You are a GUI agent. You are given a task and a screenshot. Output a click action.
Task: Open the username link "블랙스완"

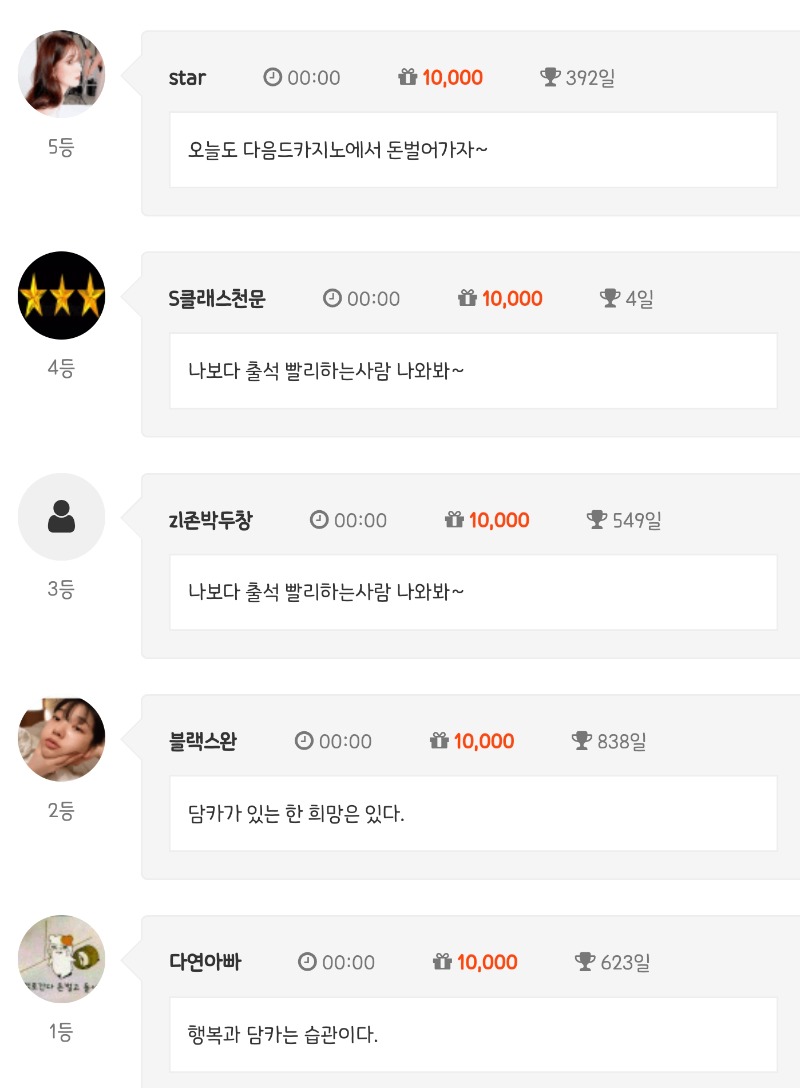coord(203,742)
